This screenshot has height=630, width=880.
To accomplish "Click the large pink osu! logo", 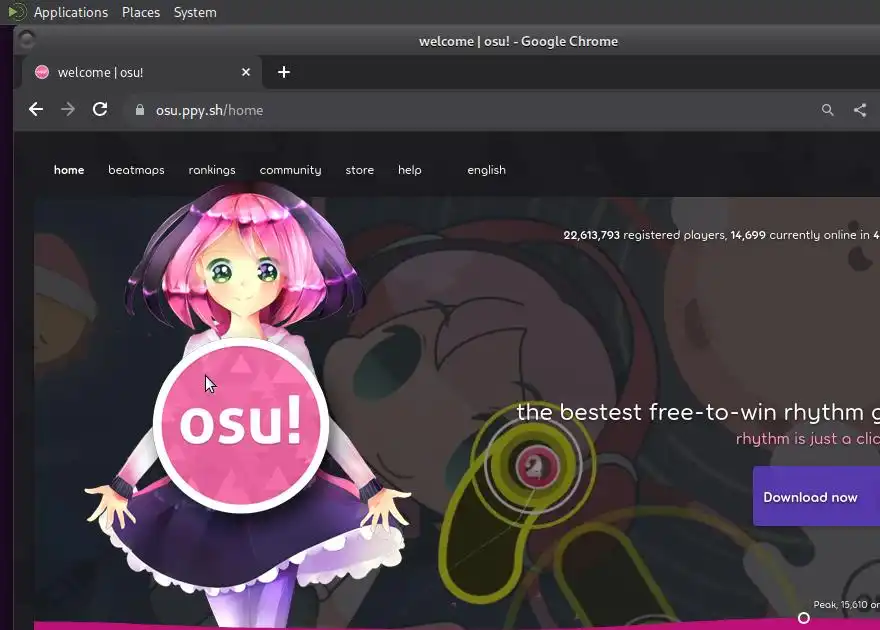I will click(x=241, y=425).
